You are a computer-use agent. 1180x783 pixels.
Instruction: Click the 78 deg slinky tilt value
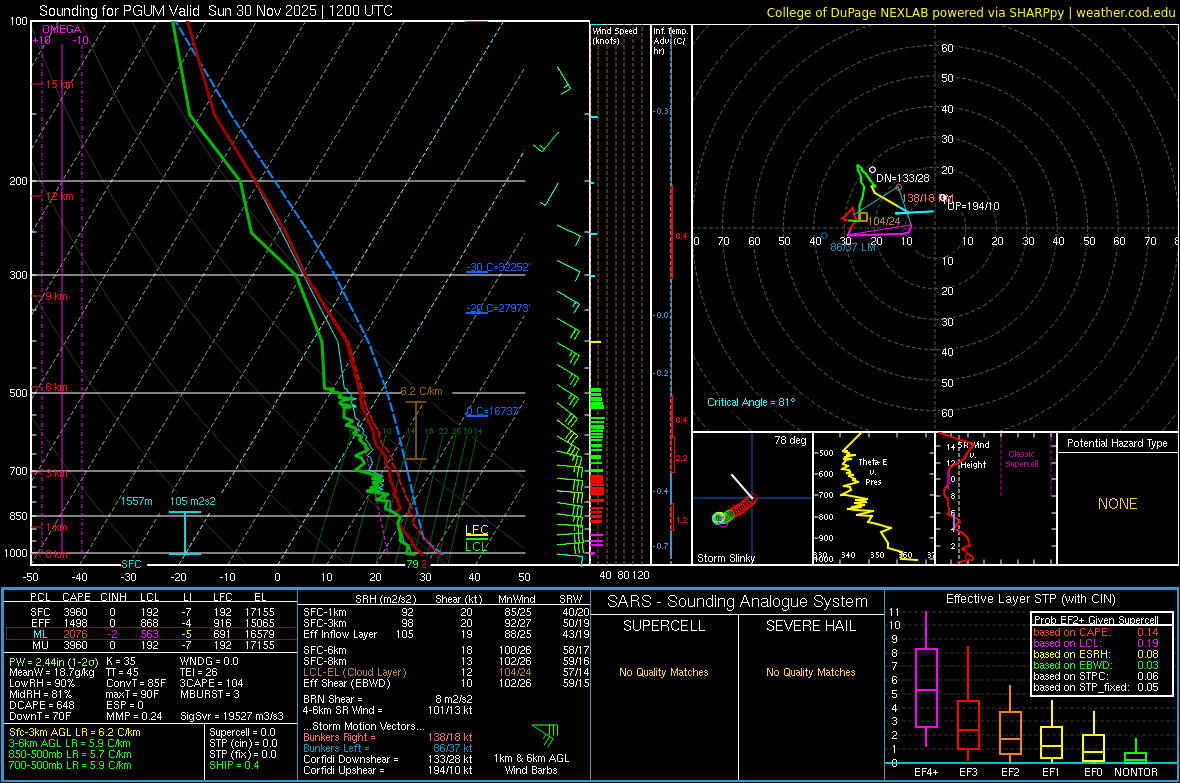[x=790, y=440]
